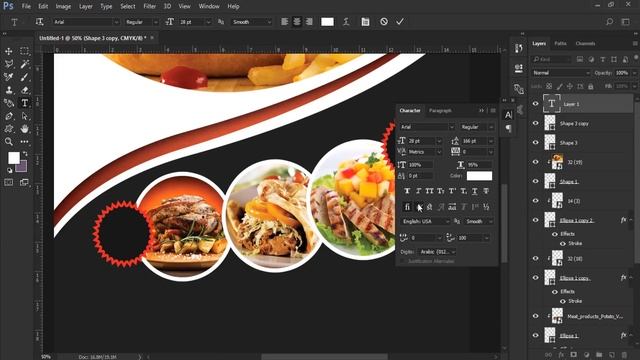This screenshot has width=640, height=360.
Task: Select the Horizontal Type tool
Action: [x=24, y=103]
